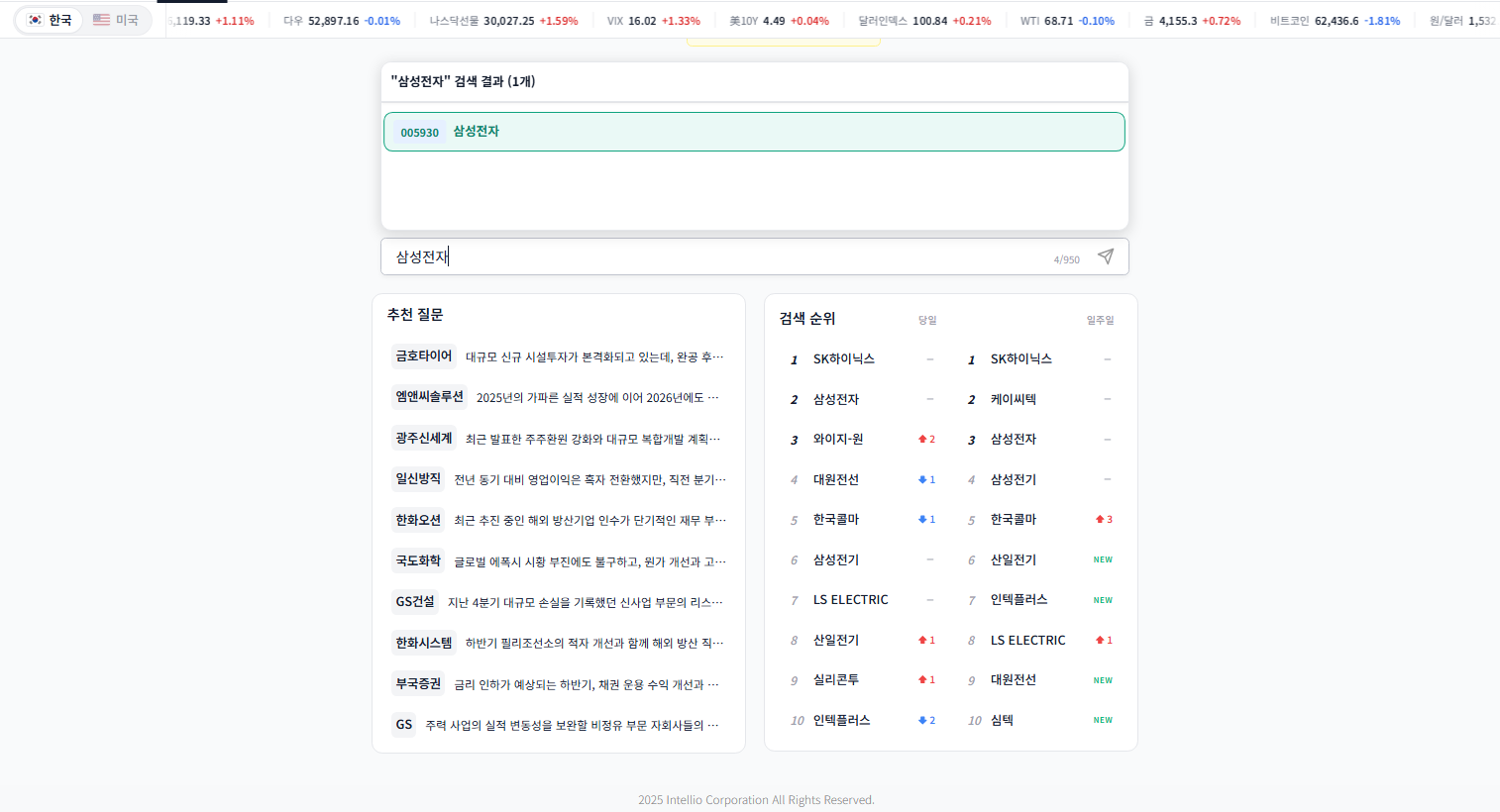Open the 한화시스템 recommended question
Screen dimensions: 1500x812
click(x=559, y=643)
